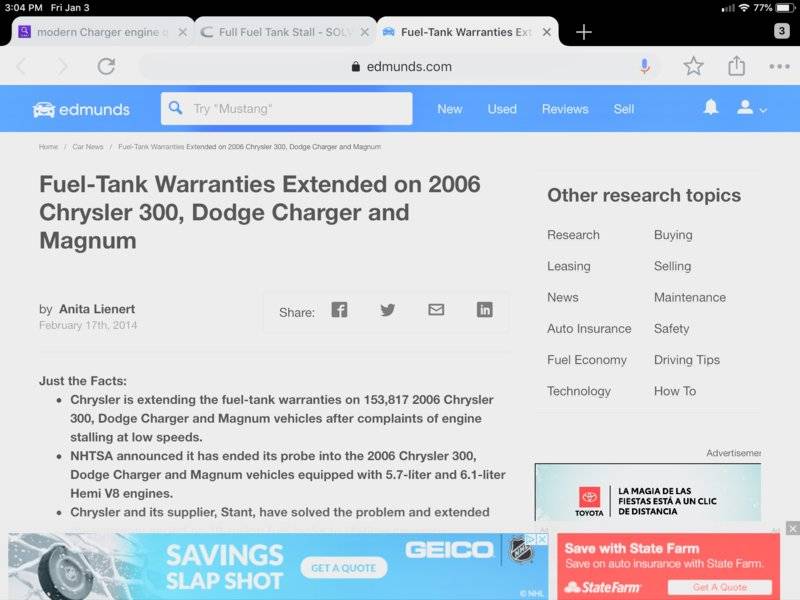The width and height of the screenshot is (800, 600).
Task: Click the 'Just the Facts:' heading
Action: [83, 381]
